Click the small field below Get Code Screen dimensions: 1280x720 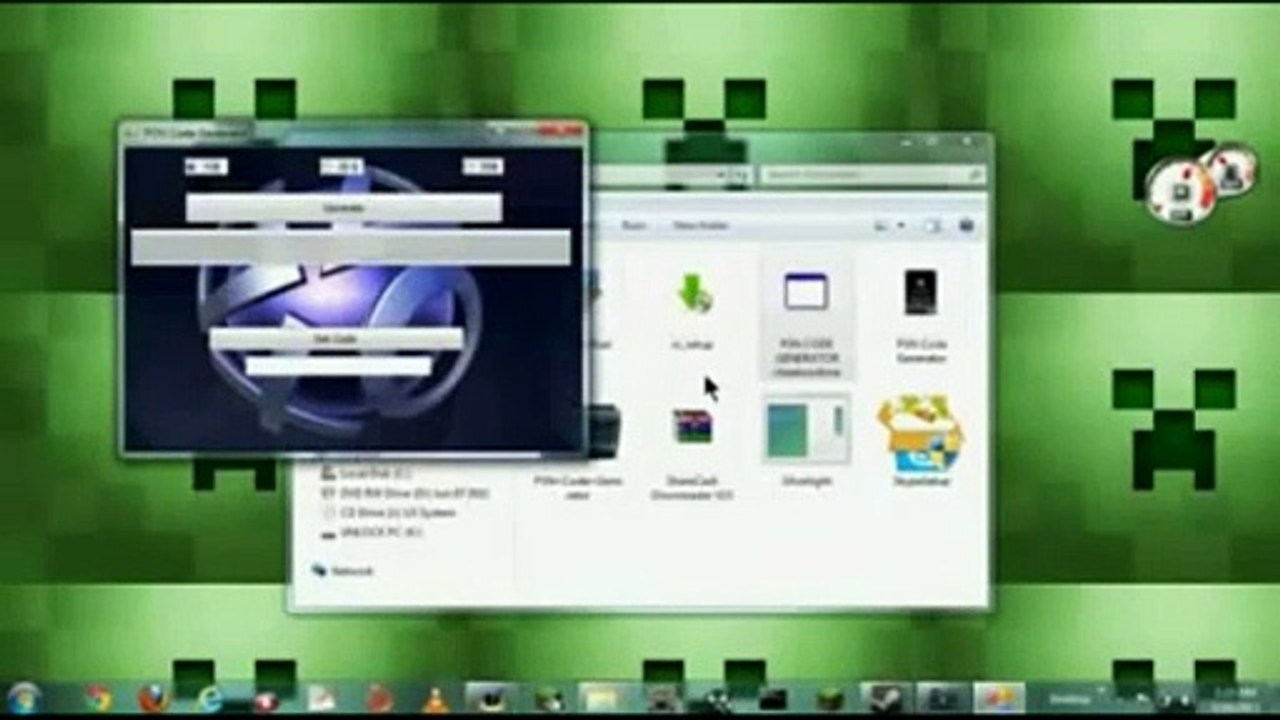338,366
